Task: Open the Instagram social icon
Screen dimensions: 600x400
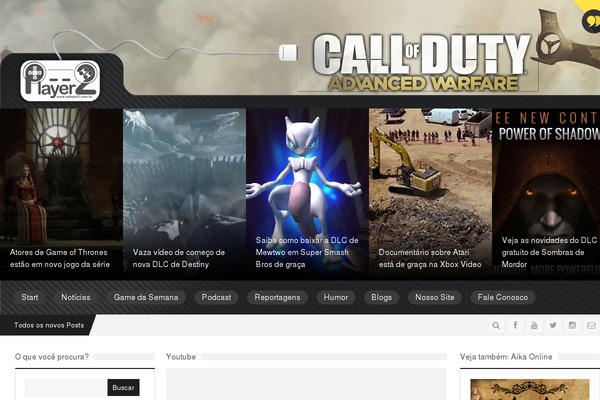Action: pyautogui.click(x=572, y=325)
